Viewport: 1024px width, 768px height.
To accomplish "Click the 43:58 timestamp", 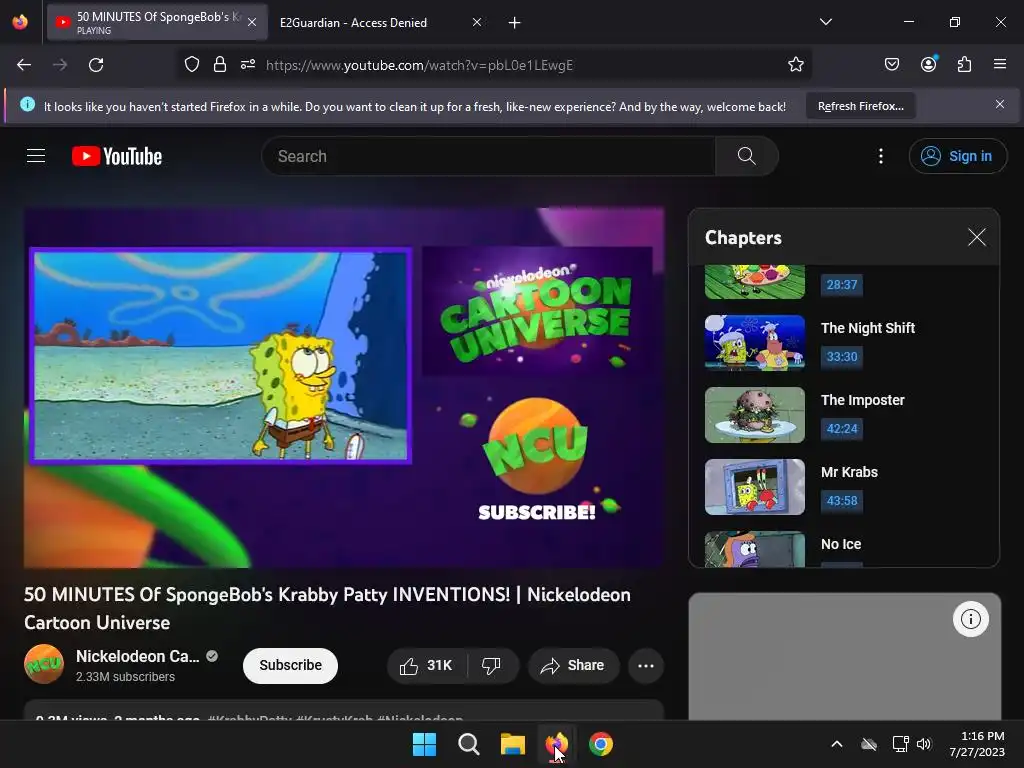I will [x=841, y=501].
